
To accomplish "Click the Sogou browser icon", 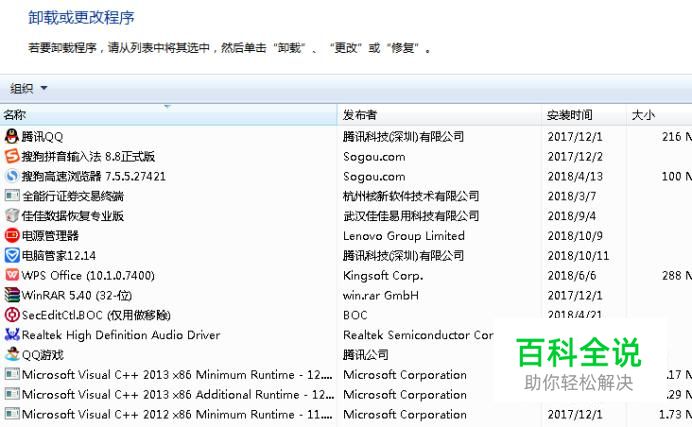I will [x=11, y=176].
